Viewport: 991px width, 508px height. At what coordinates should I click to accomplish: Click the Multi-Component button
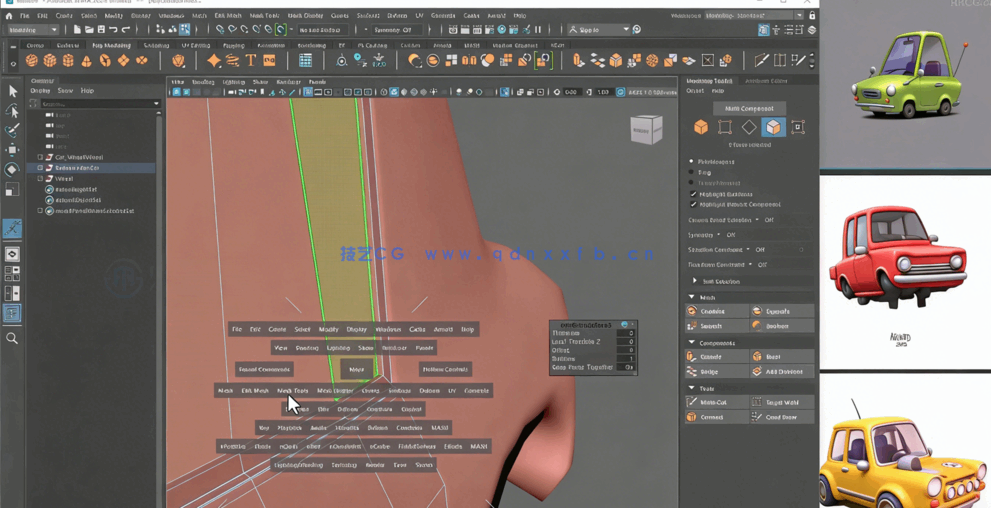tap(749, 108)
